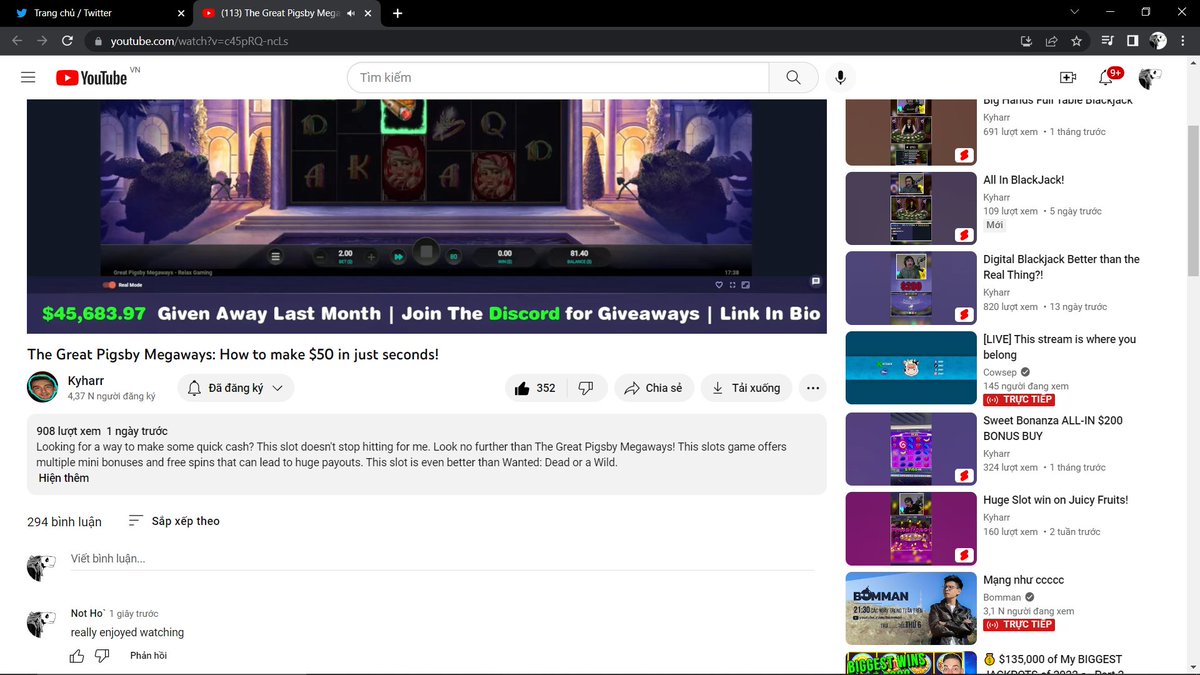The image size is (1200, 675).
Task: Mute the YouTube tab audio icon
Action: coord(351,13)
